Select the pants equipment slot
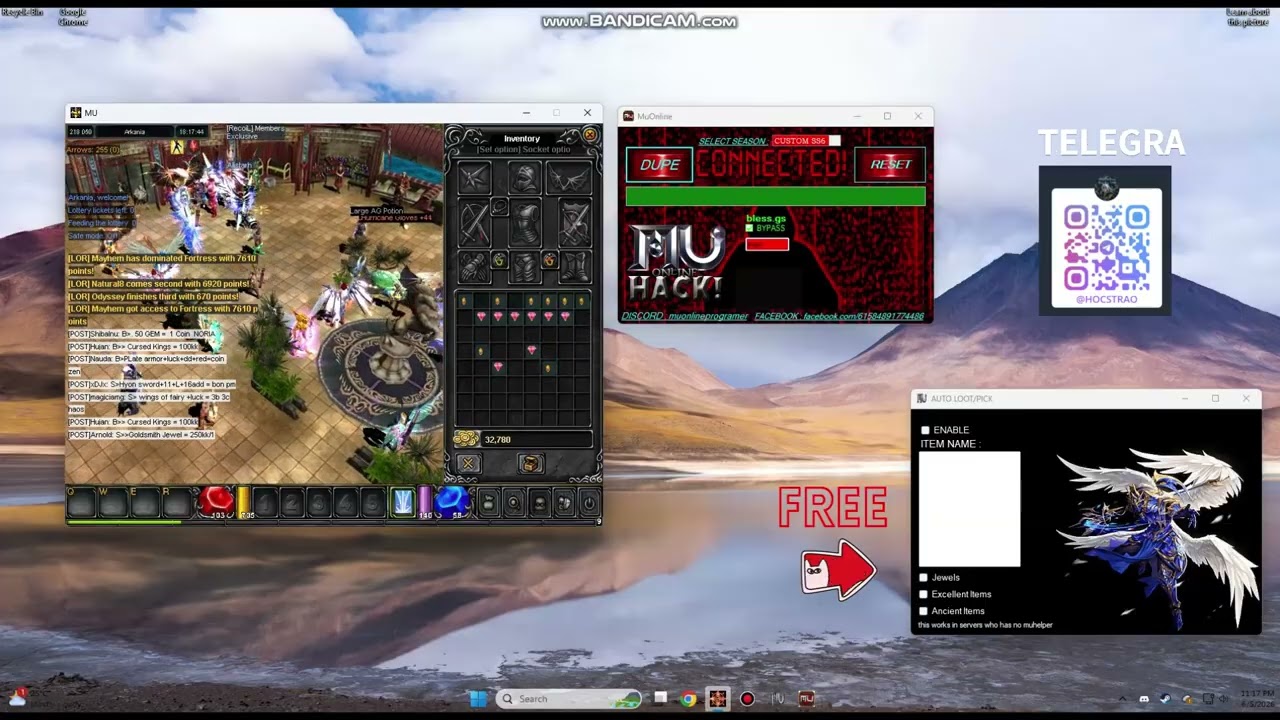The height and width of the screenshot is (720, 1280). (524, 267)
